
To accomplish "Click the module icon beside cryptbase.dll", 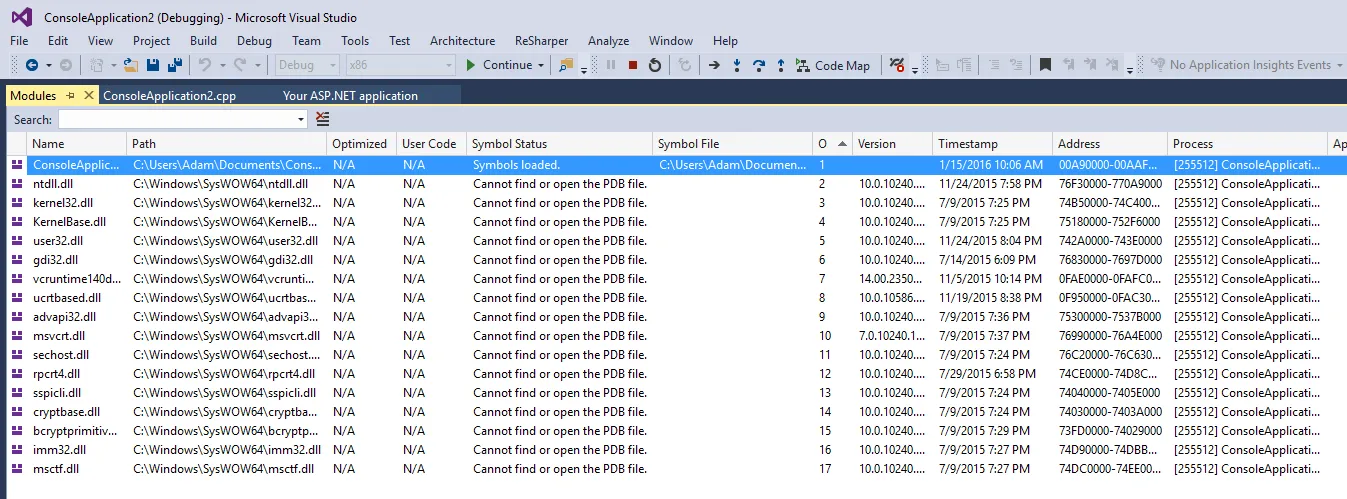I will 16,412.
